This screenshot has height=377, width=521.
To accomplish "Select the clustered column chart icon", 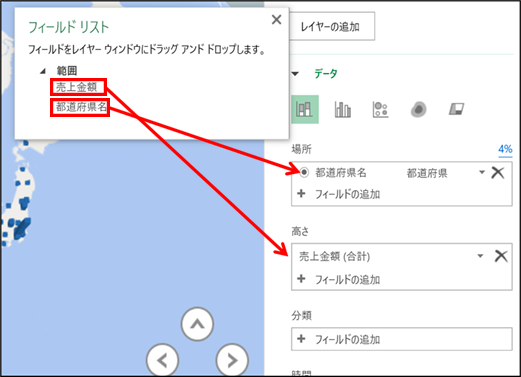I will (342, 109).
